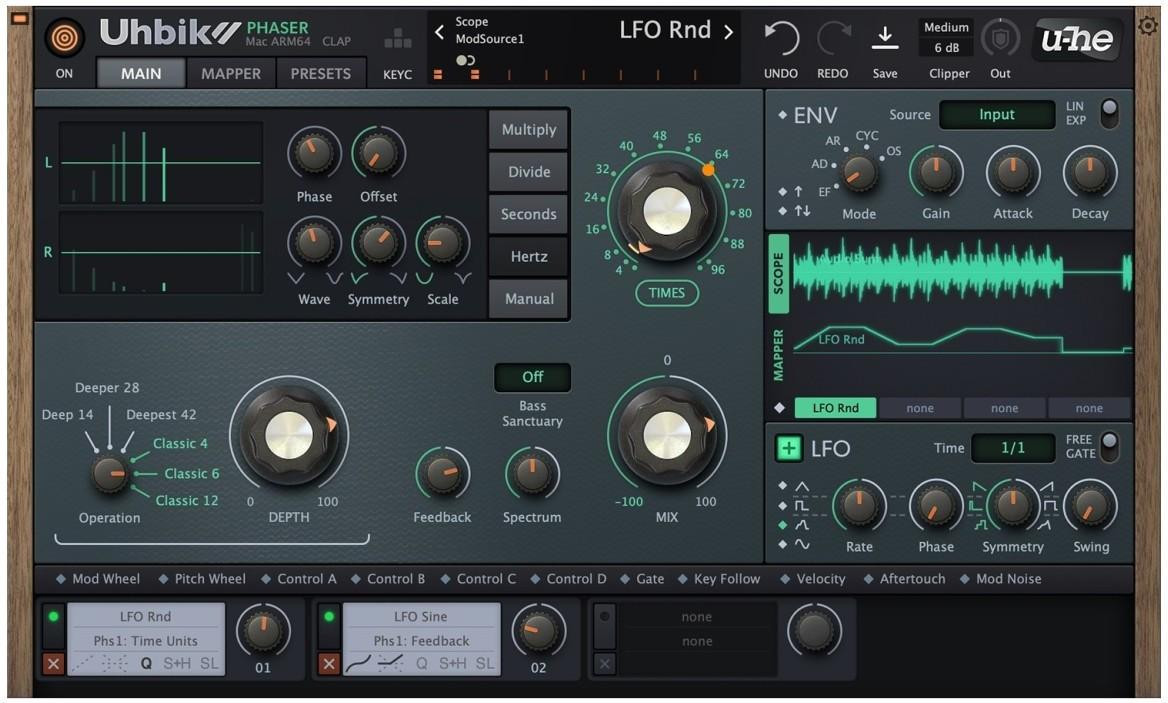Open Phs1: Feedback target field
This screenshot has height=703, width=1168.
[421, 640]
